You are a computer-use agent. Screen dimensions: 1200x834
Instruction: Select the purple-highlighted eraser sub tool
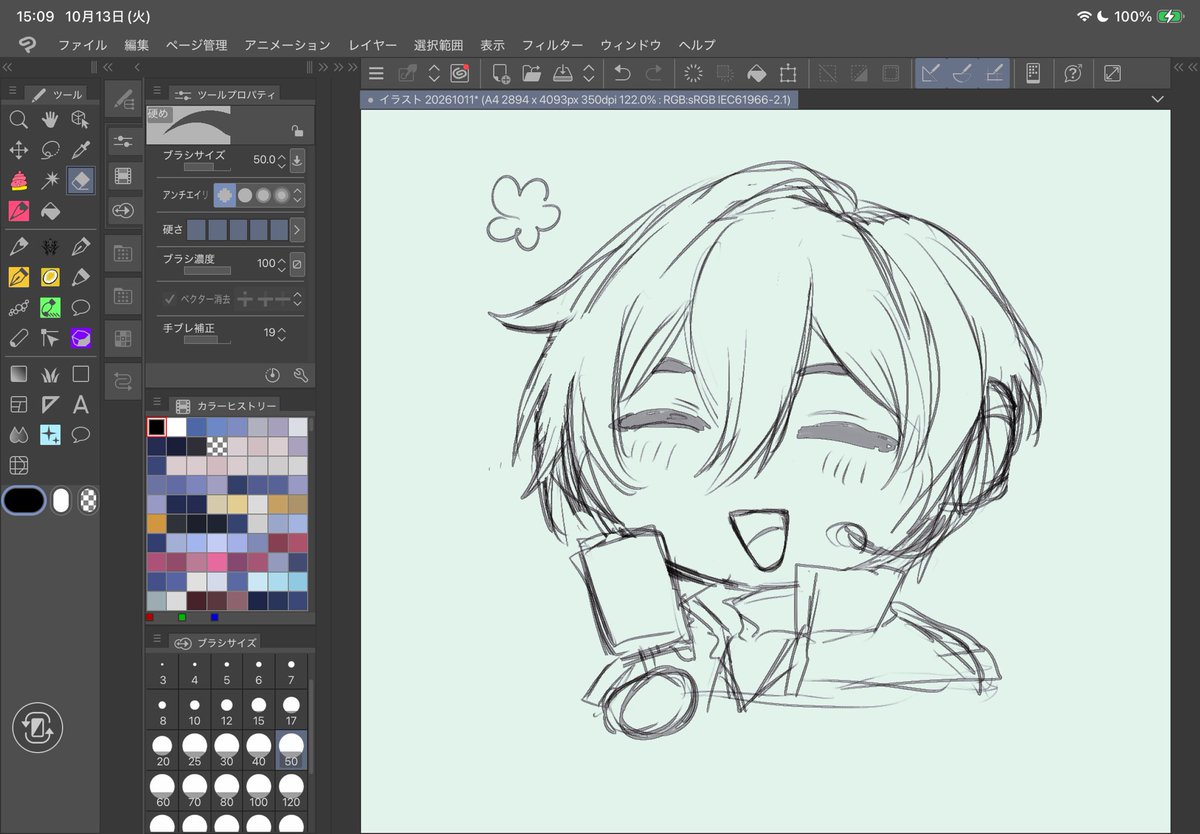point(81,338)
